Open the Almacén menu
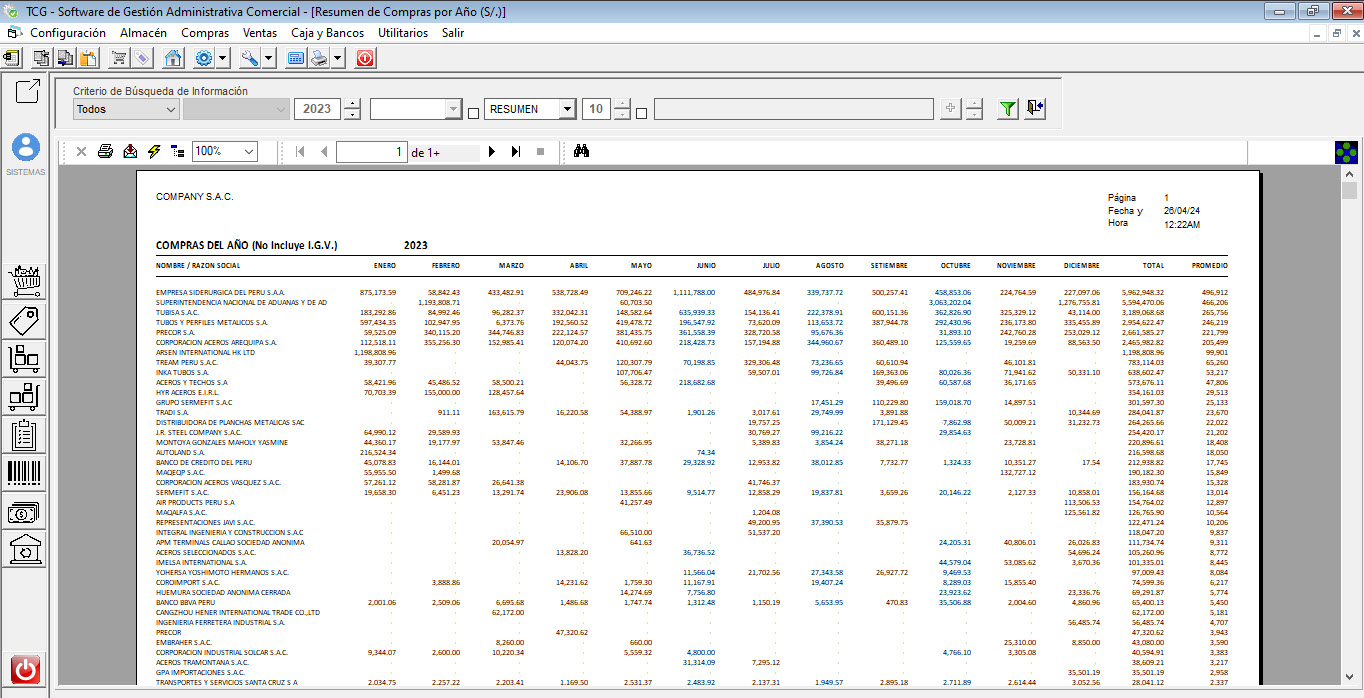 coord(143,33)
